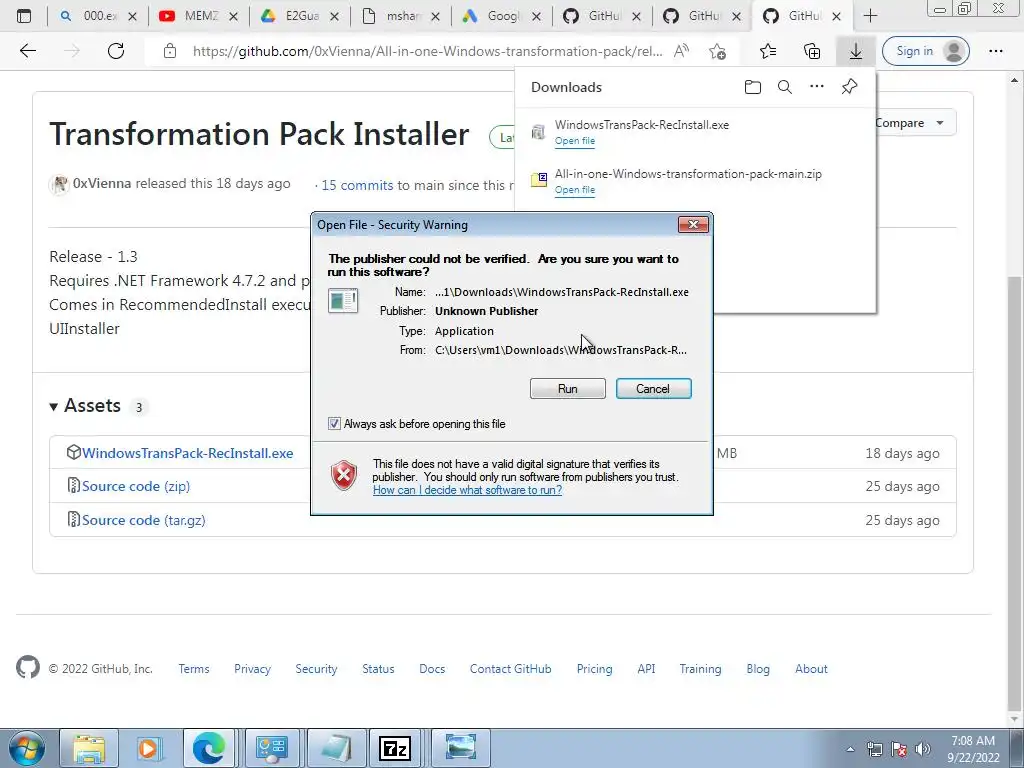The height and width of the screenshot is (768, 1024).
Task: Open 7-Zip taskbar icon
Action: (395, 748)
